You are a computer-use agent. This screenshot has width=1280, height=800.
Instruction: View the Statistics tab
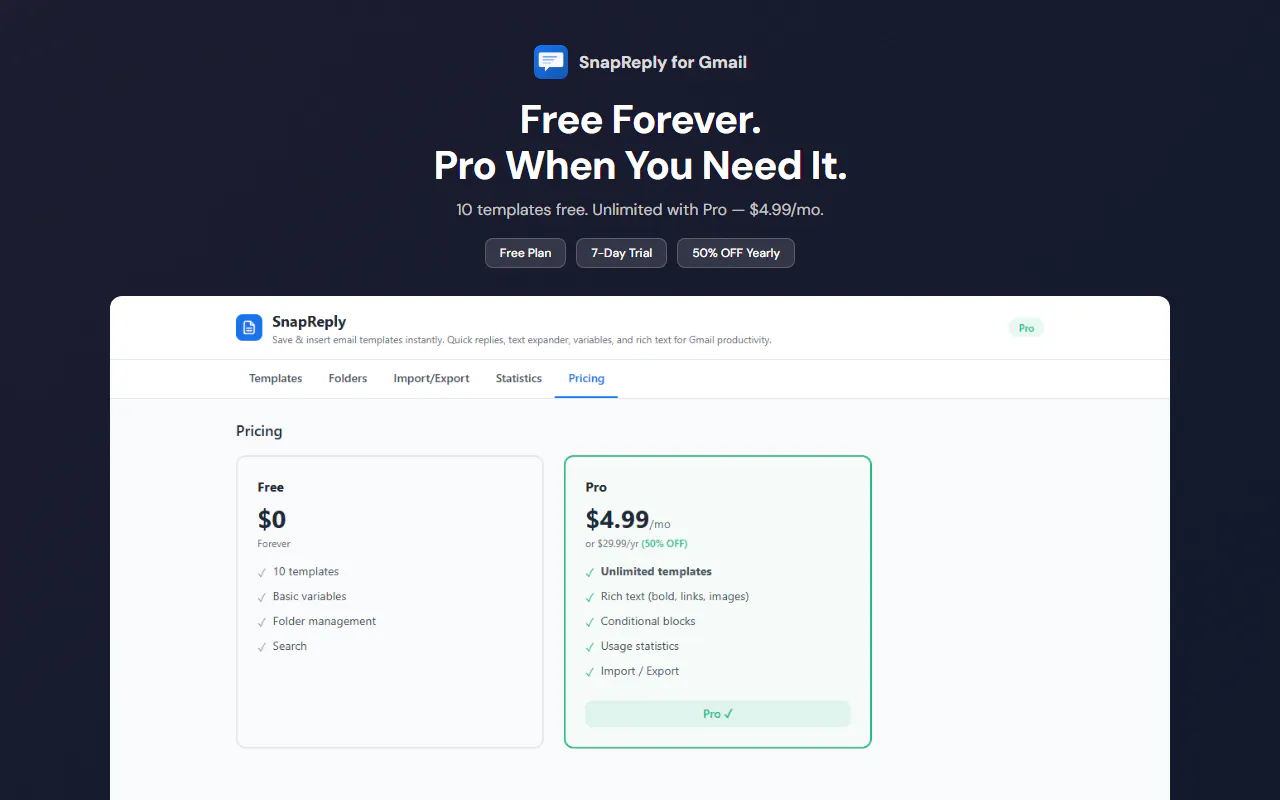(x=519, y=378)
